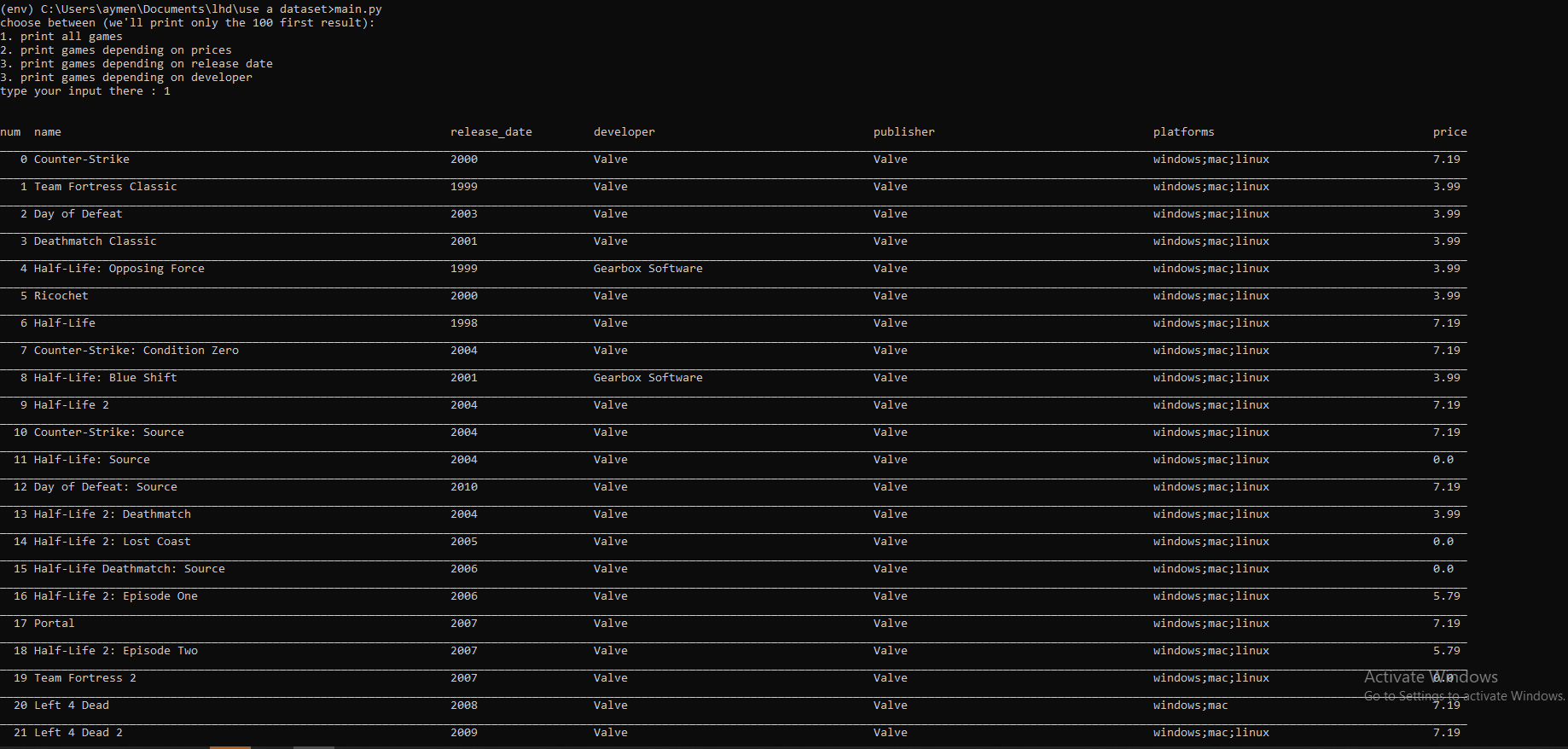Click release date '2008' for Left 4 Dead
This screenshot has width=1568, height=749.
[464, 705]
